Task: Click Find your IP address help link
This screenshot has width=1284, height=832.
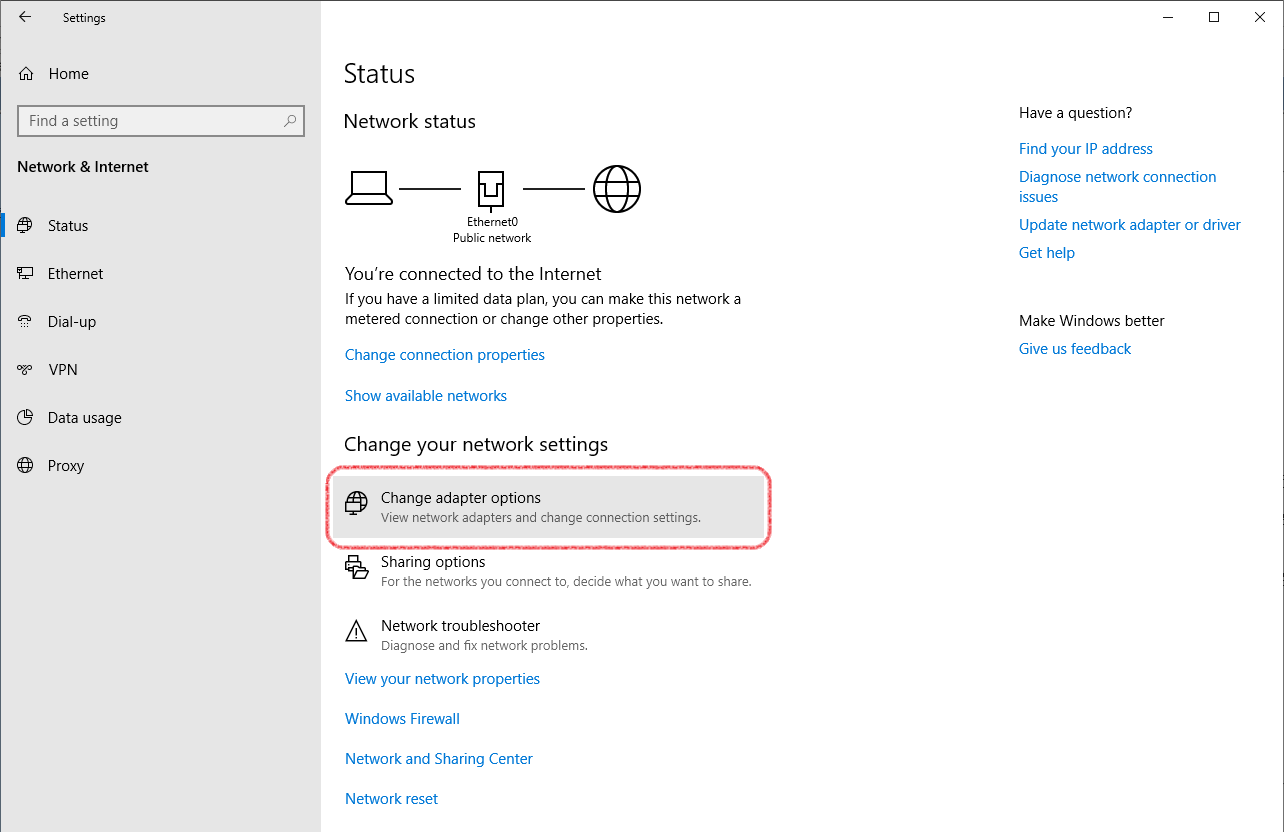Action: (x=1085, y=149)
